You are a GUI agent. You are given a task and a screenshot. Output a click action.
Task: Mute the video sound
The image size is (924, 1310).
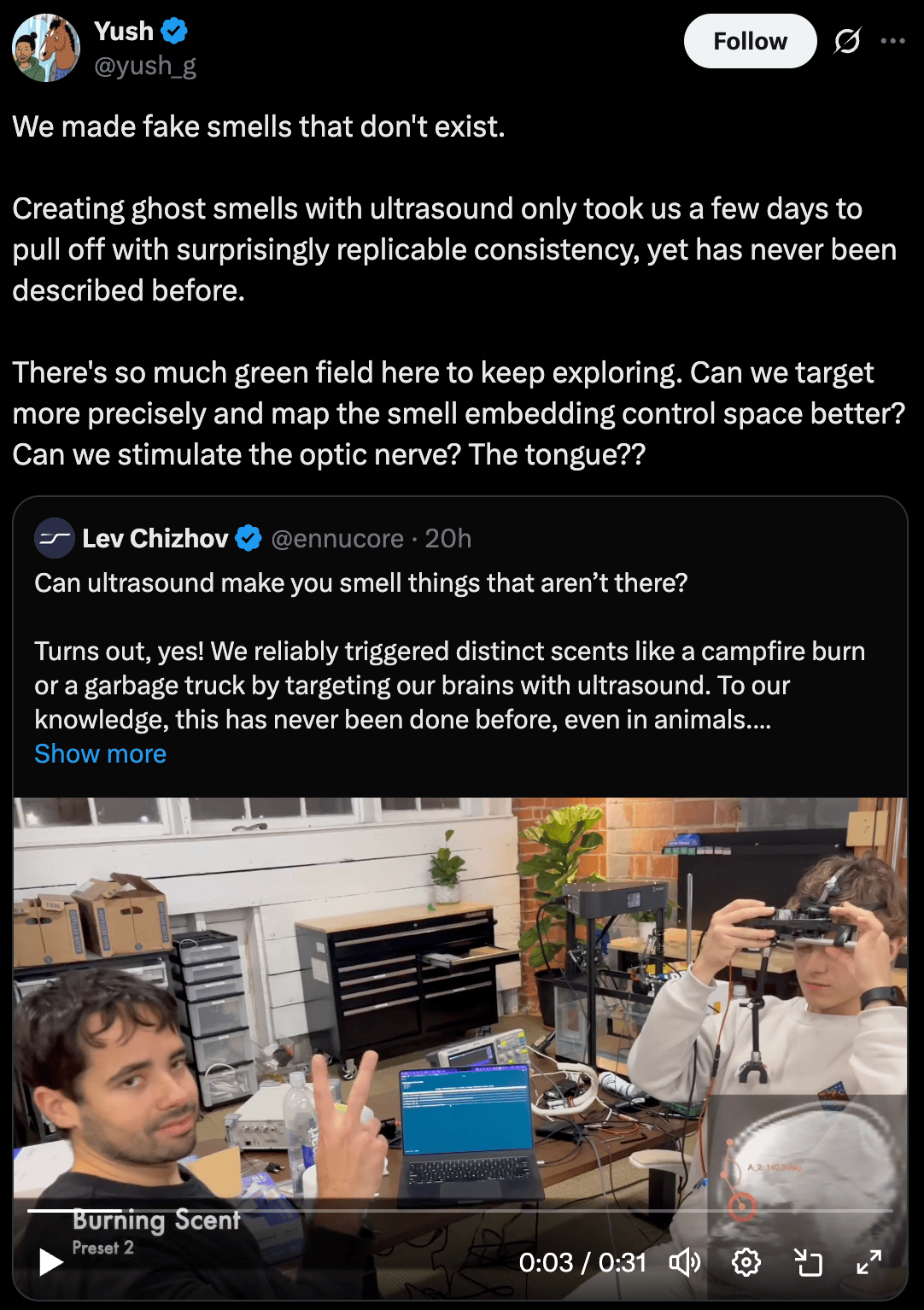[x=684, y=1262]
